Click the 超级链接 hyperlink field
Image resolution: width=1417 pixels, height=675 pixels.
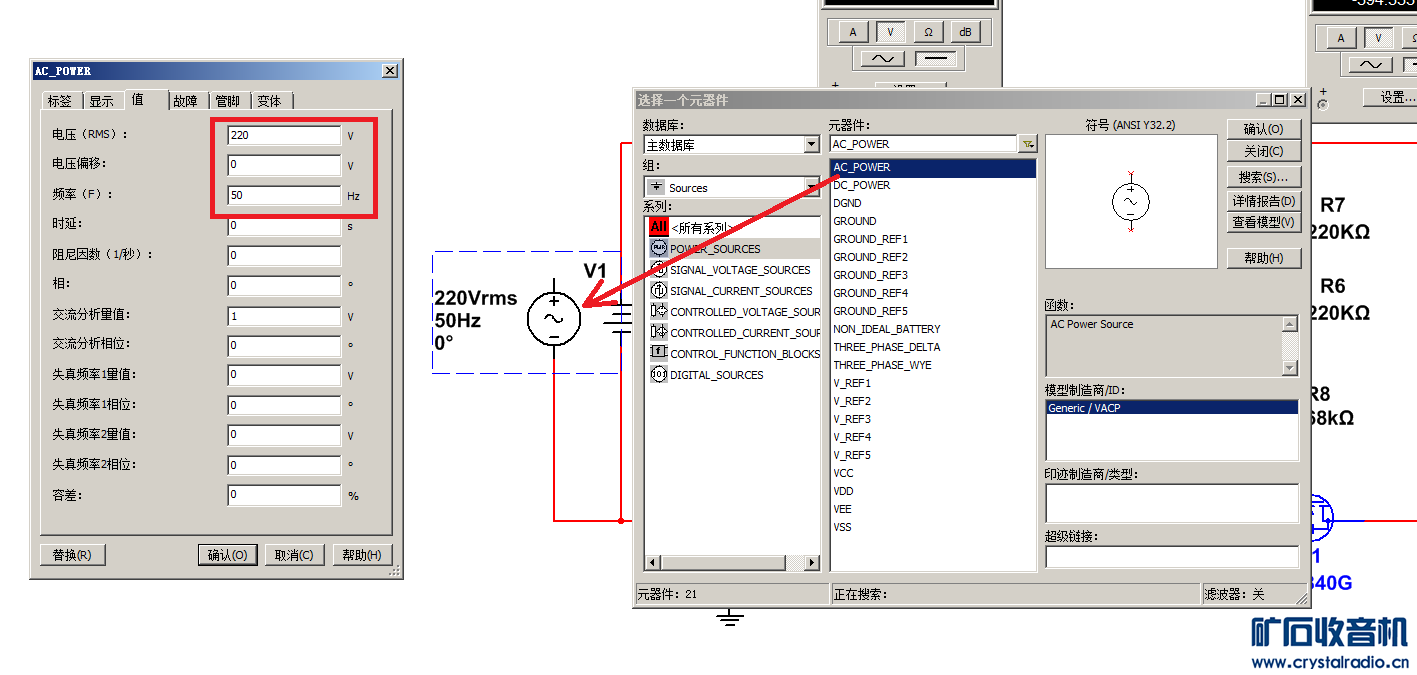(x=1172, y=557)
